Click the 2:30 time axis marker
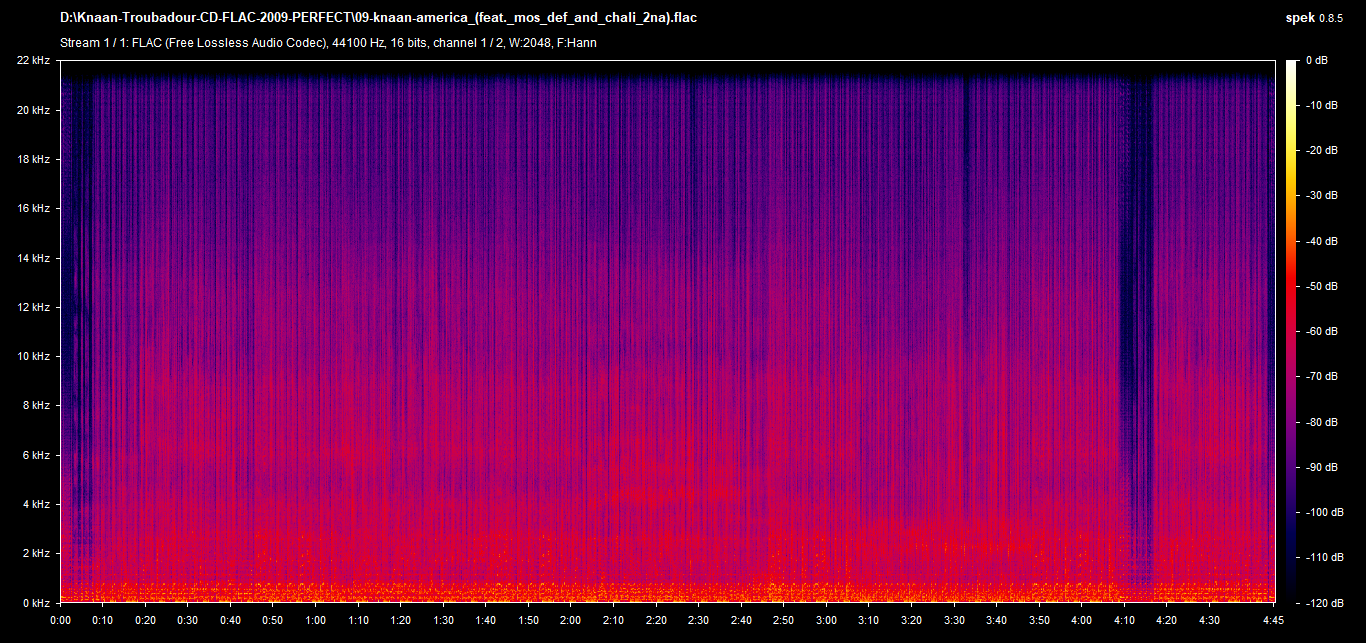The height and width of the screenshot is (643, 1366). pyautogui.click(x=699, y=620)
